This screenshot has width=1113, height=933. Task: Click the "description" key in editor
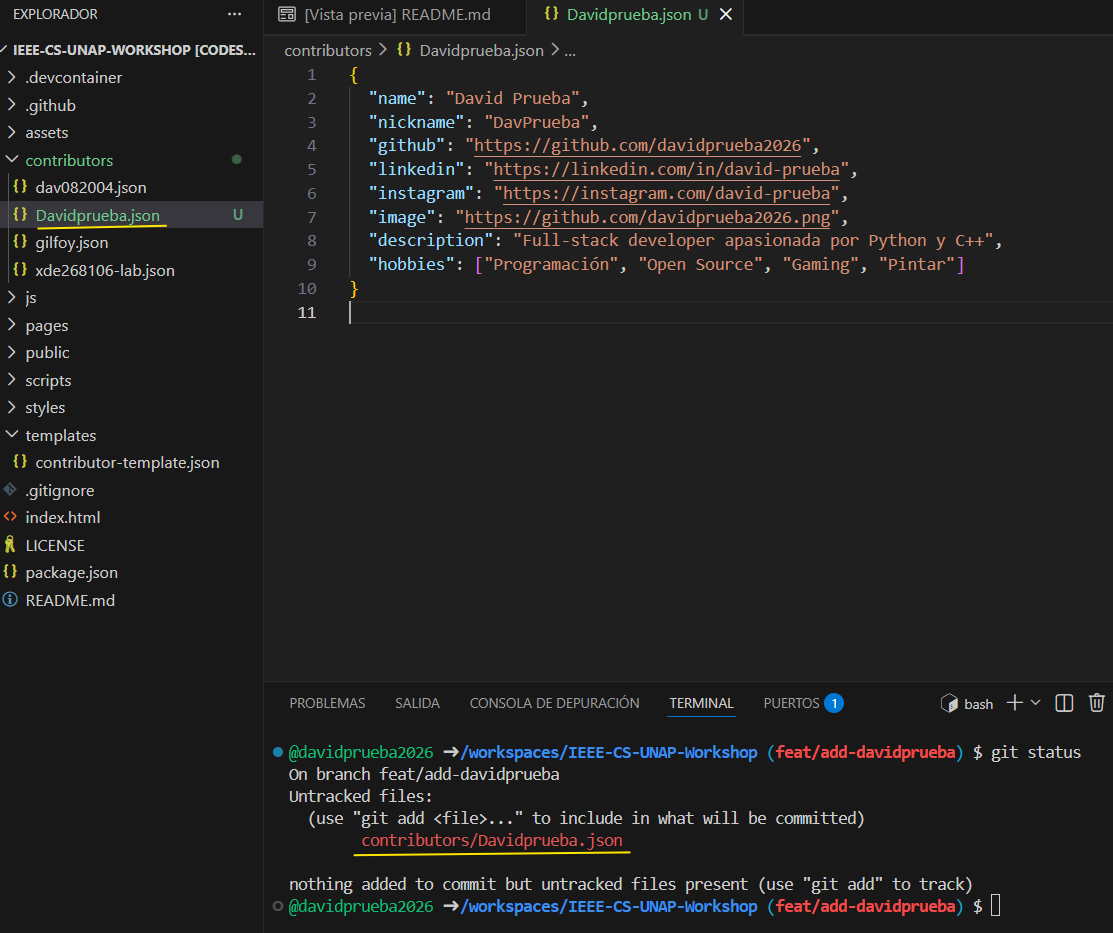click(x=431, y=241)
